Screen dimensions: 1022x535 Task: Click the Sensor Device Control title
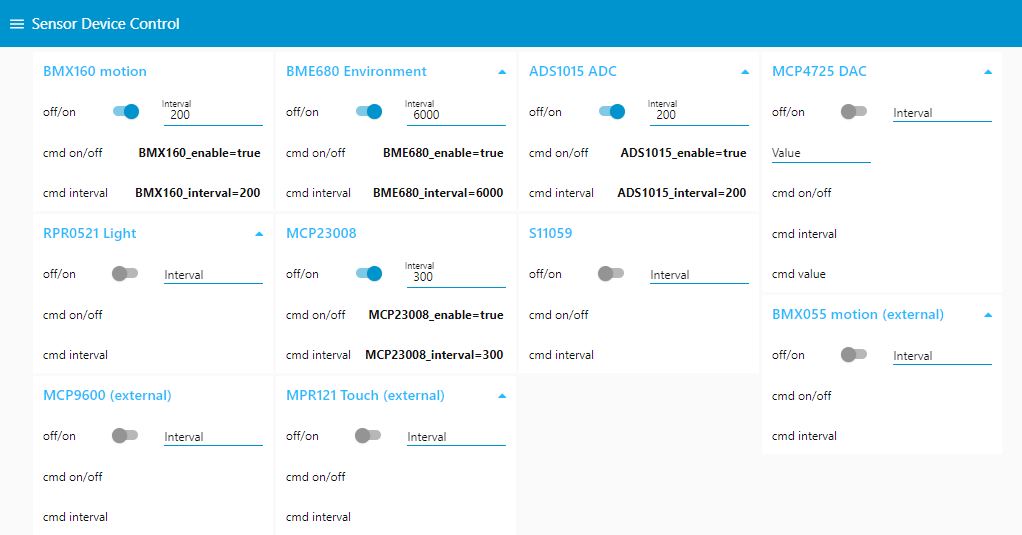pos(106,24)
